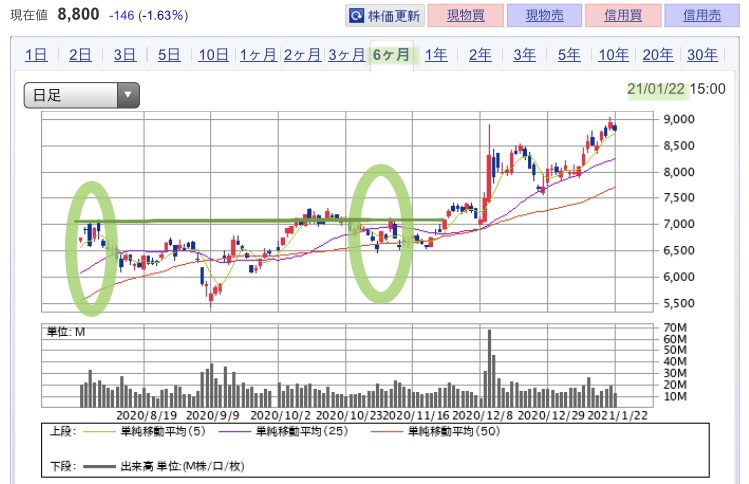The image size is (749, 484).
Task: Show the 20年 chart range
Action: coord(658,55)
